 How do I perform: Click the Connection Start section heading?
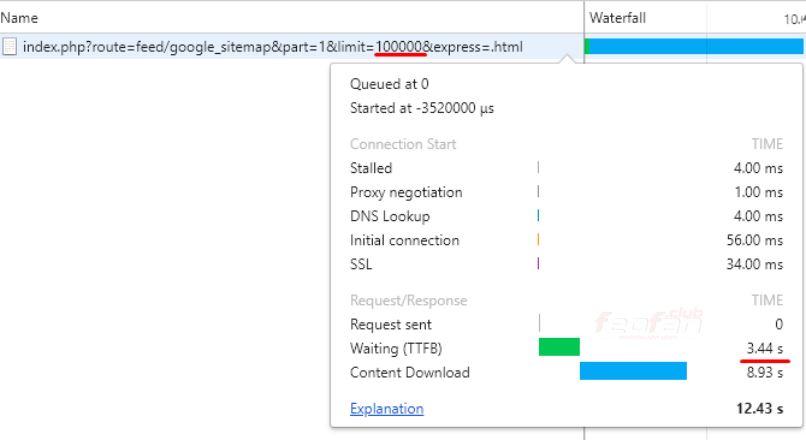coord(403,144)
